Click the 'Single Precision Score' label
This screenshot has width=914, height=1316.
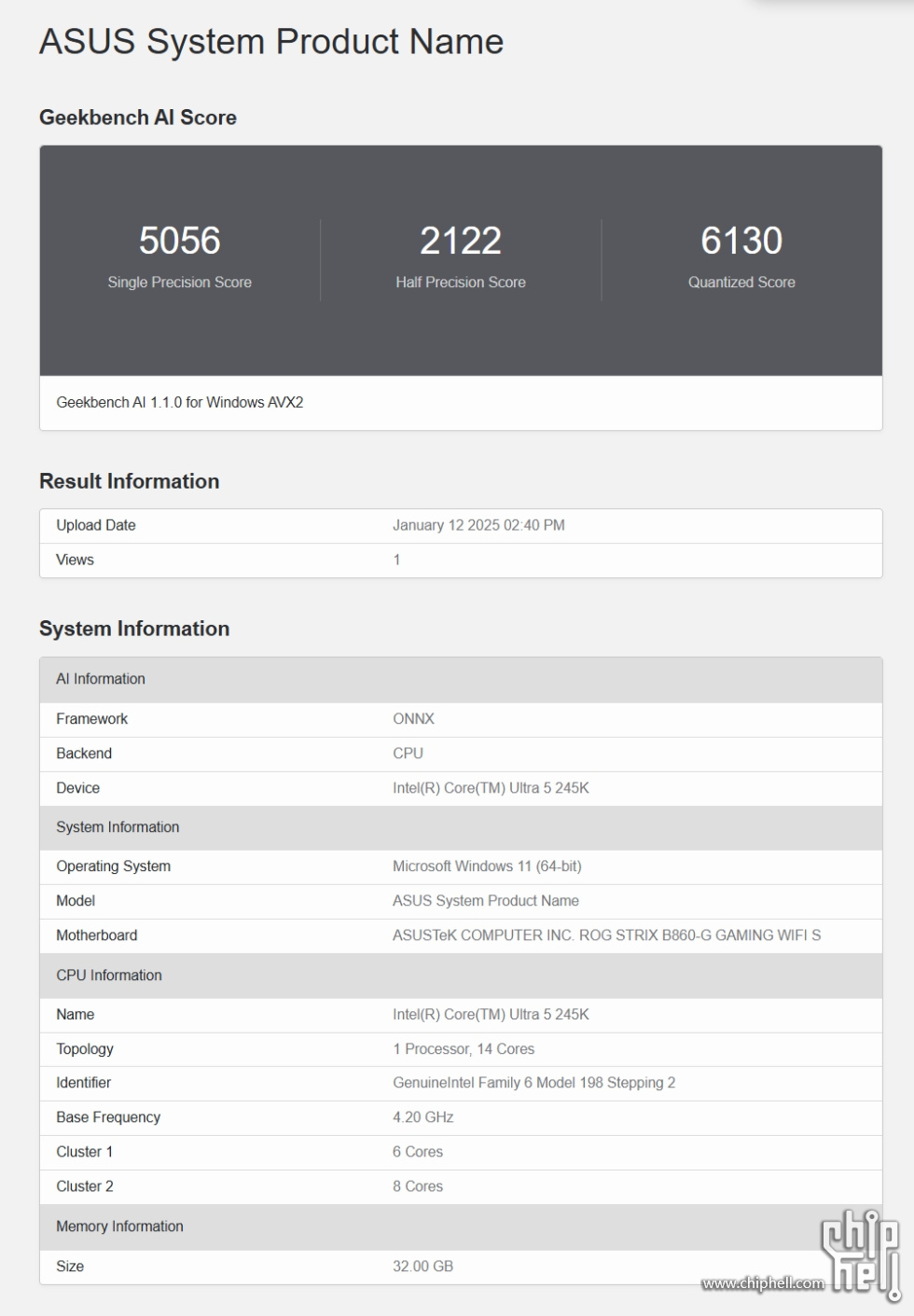coord(180,283)
